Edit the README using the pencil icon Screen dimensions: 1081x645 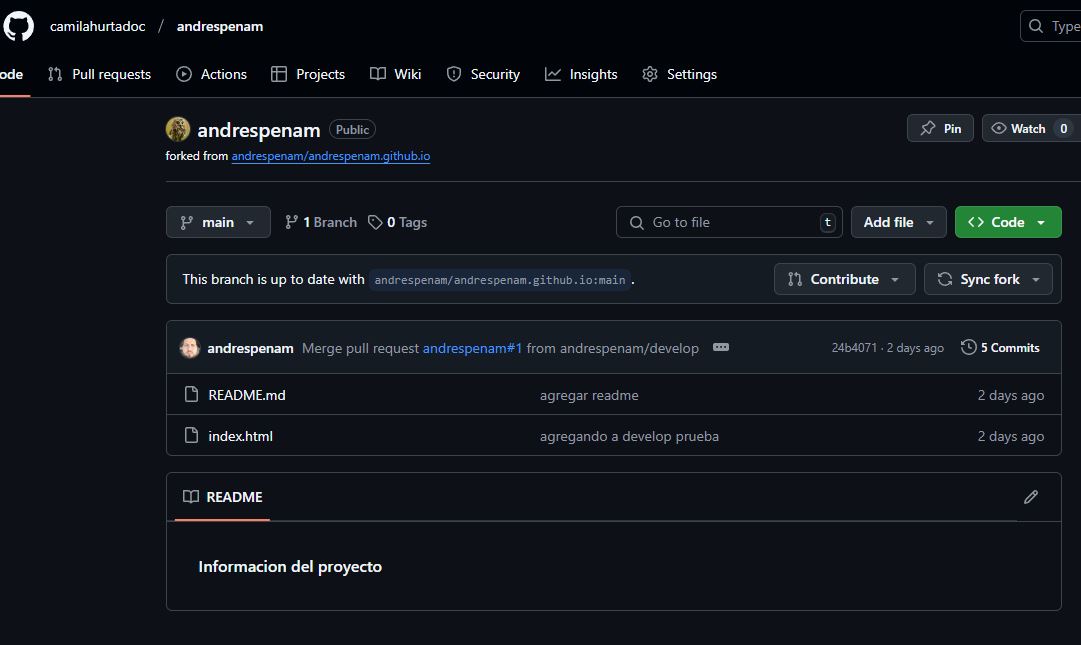pyautogui.click(x=1031, y=497)
